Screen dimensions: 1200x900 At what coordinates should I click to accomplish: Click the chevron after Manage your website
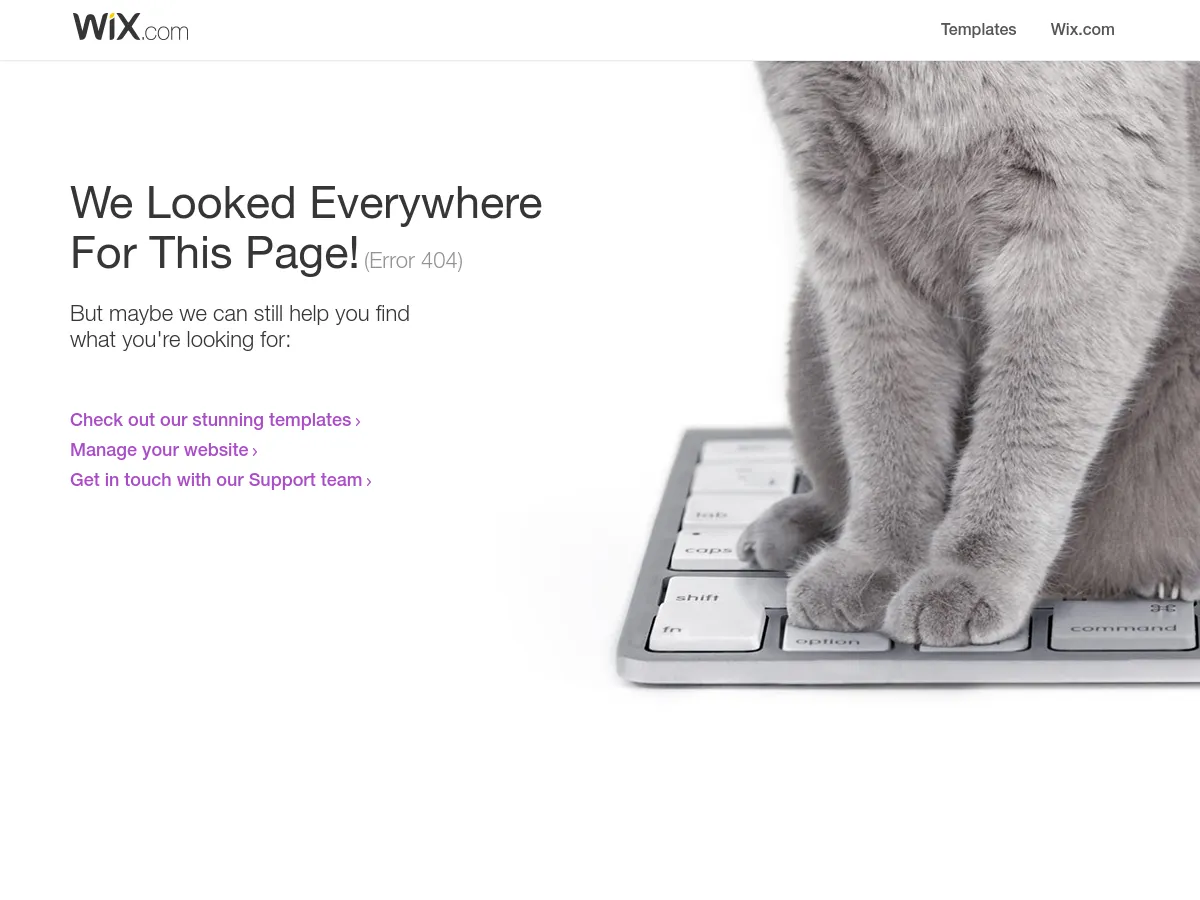click(255, 452)
